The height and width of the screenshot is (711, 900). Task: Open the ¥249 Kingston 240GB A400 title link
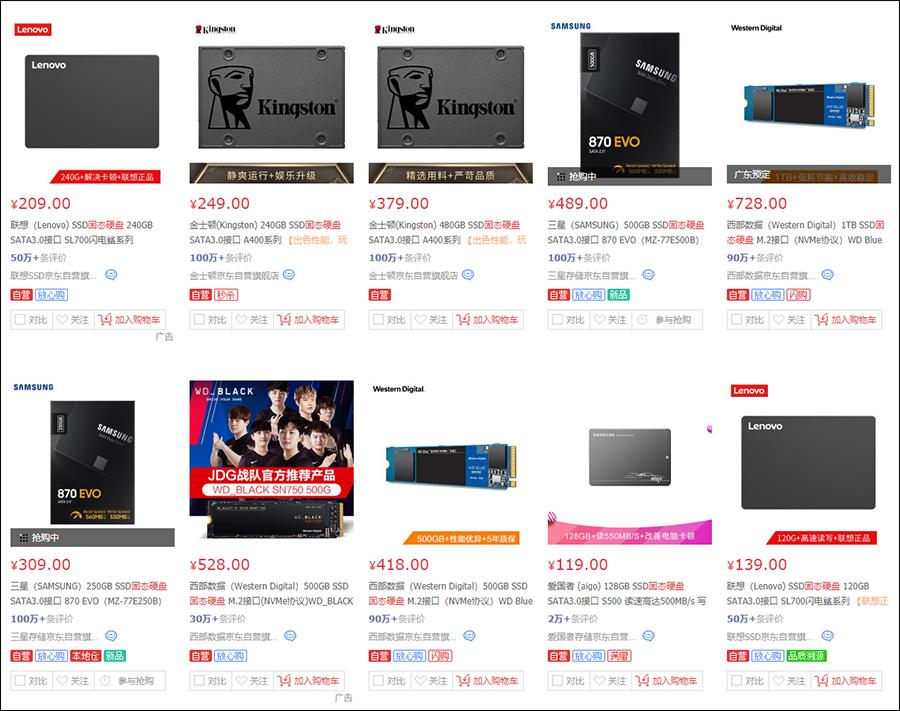pyautogui.click(x=268, y=232)
